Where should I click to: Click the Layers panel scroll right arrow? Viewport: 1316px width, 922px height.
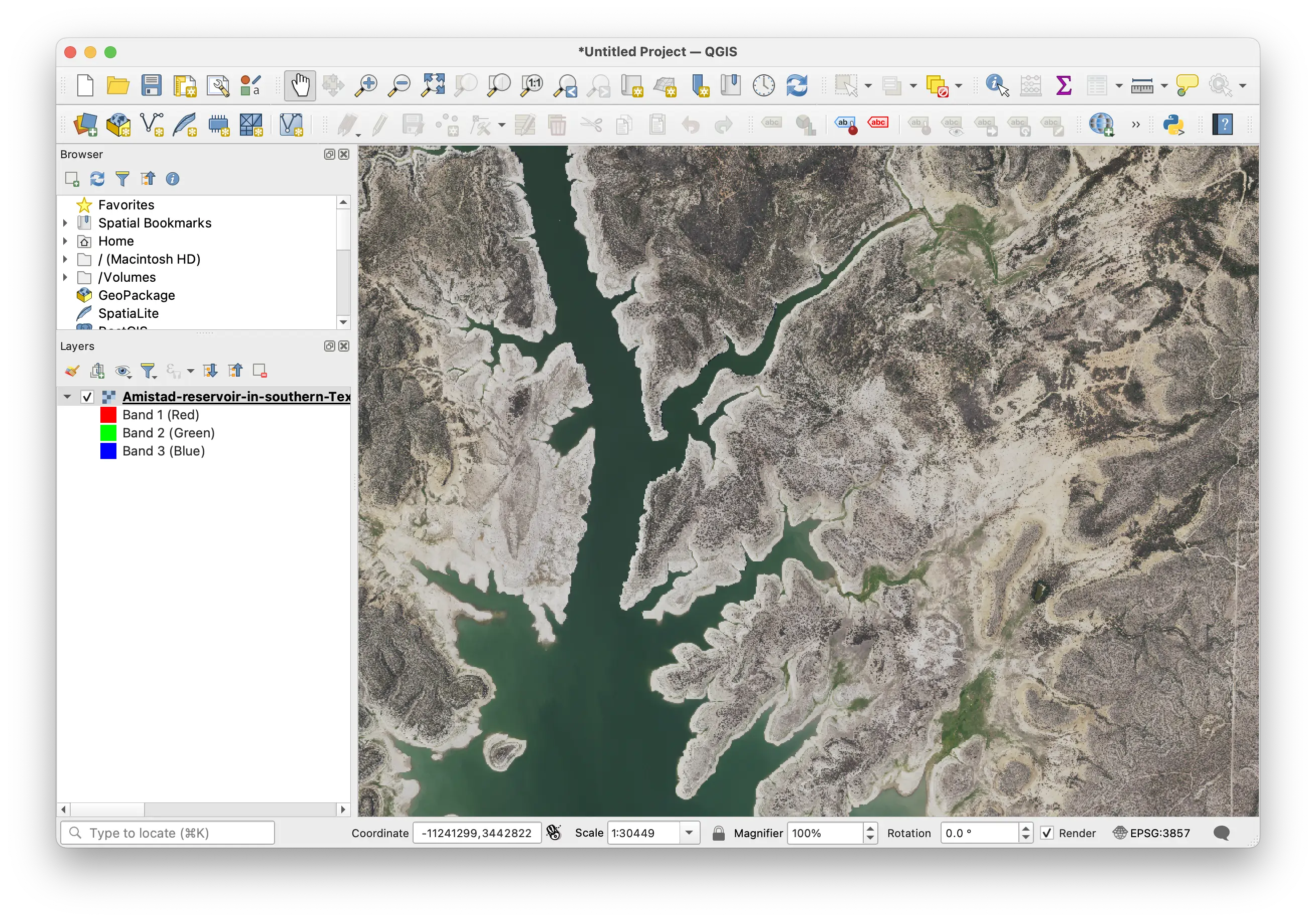(343, 810)
